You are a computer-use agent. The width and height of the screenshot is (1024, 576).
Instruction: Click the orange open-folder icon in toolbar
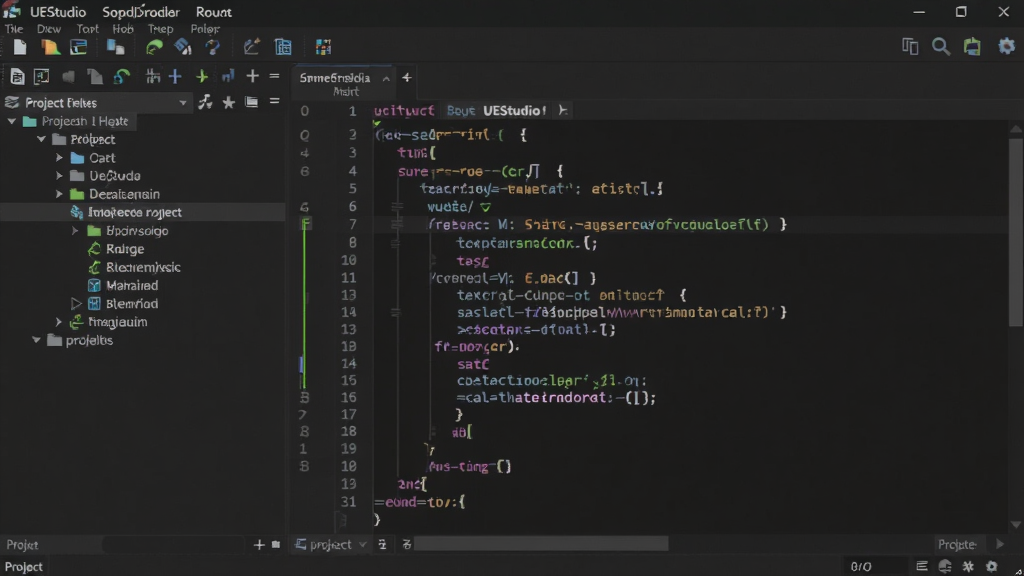pos(50,47)
